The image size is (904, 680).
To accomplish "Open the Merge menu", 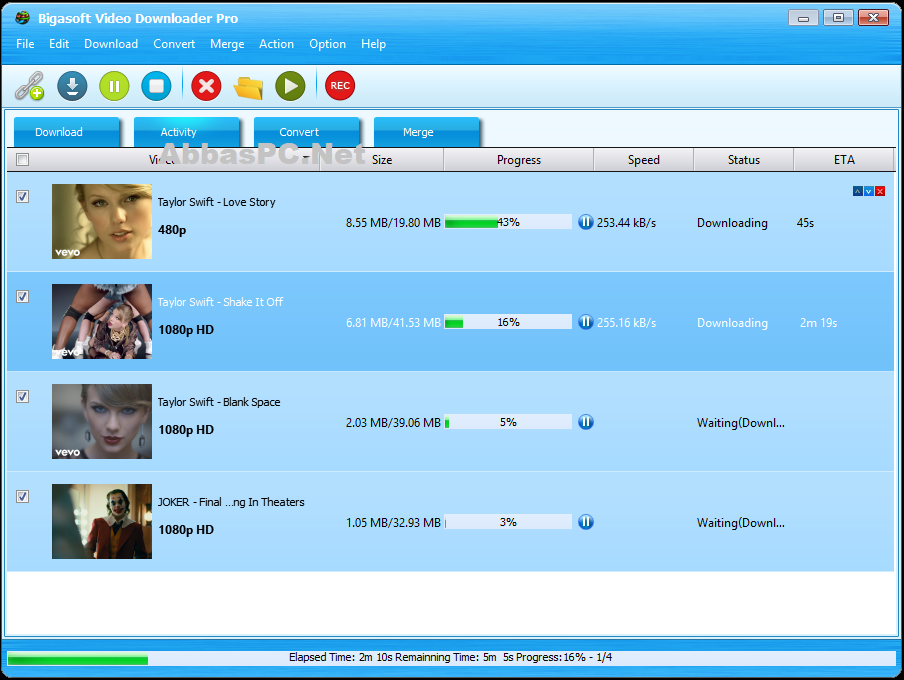I will tap(227, 44).
